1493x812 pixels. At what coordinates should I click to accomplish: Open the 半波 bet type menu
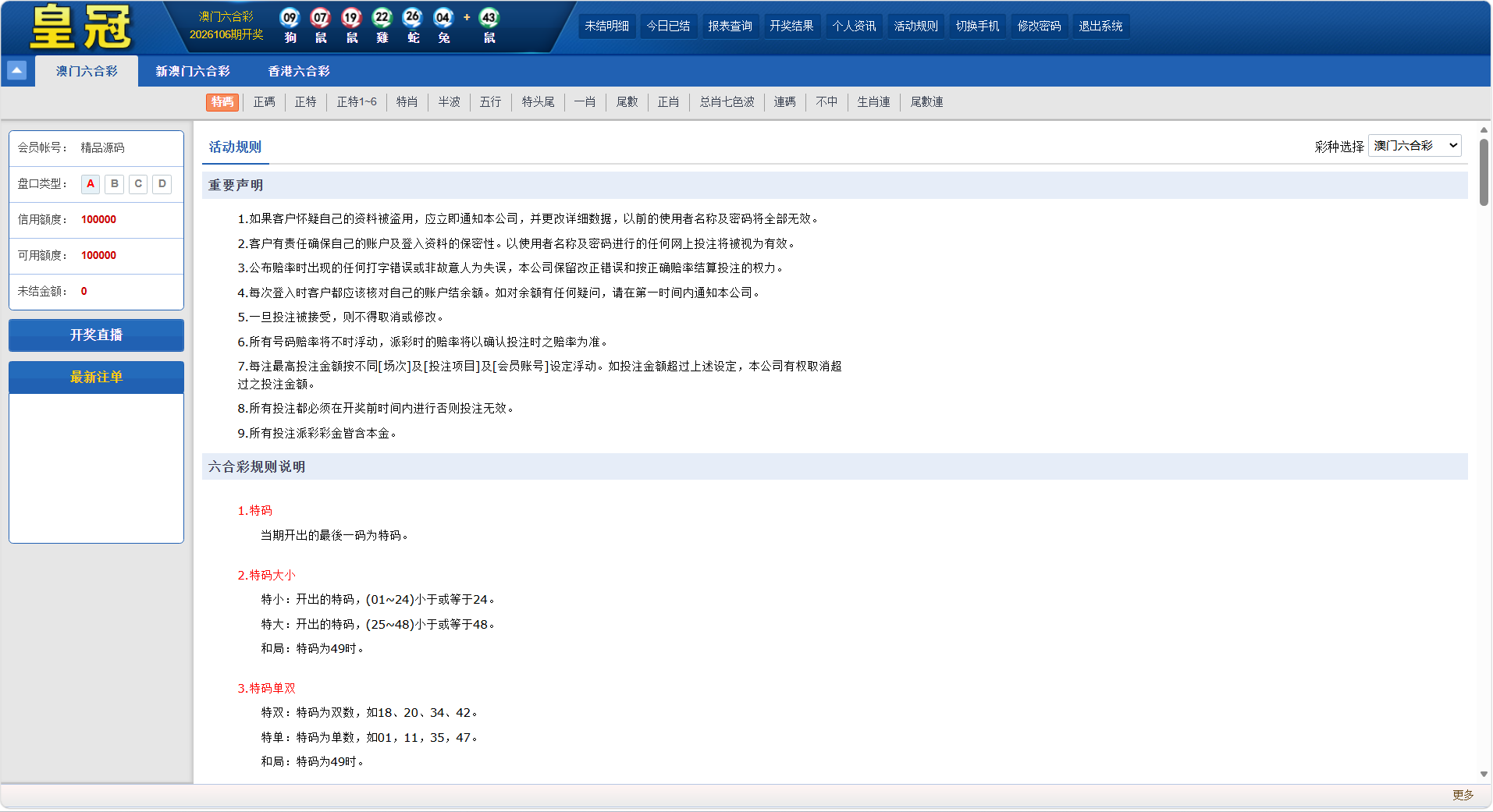click(449, 102)
